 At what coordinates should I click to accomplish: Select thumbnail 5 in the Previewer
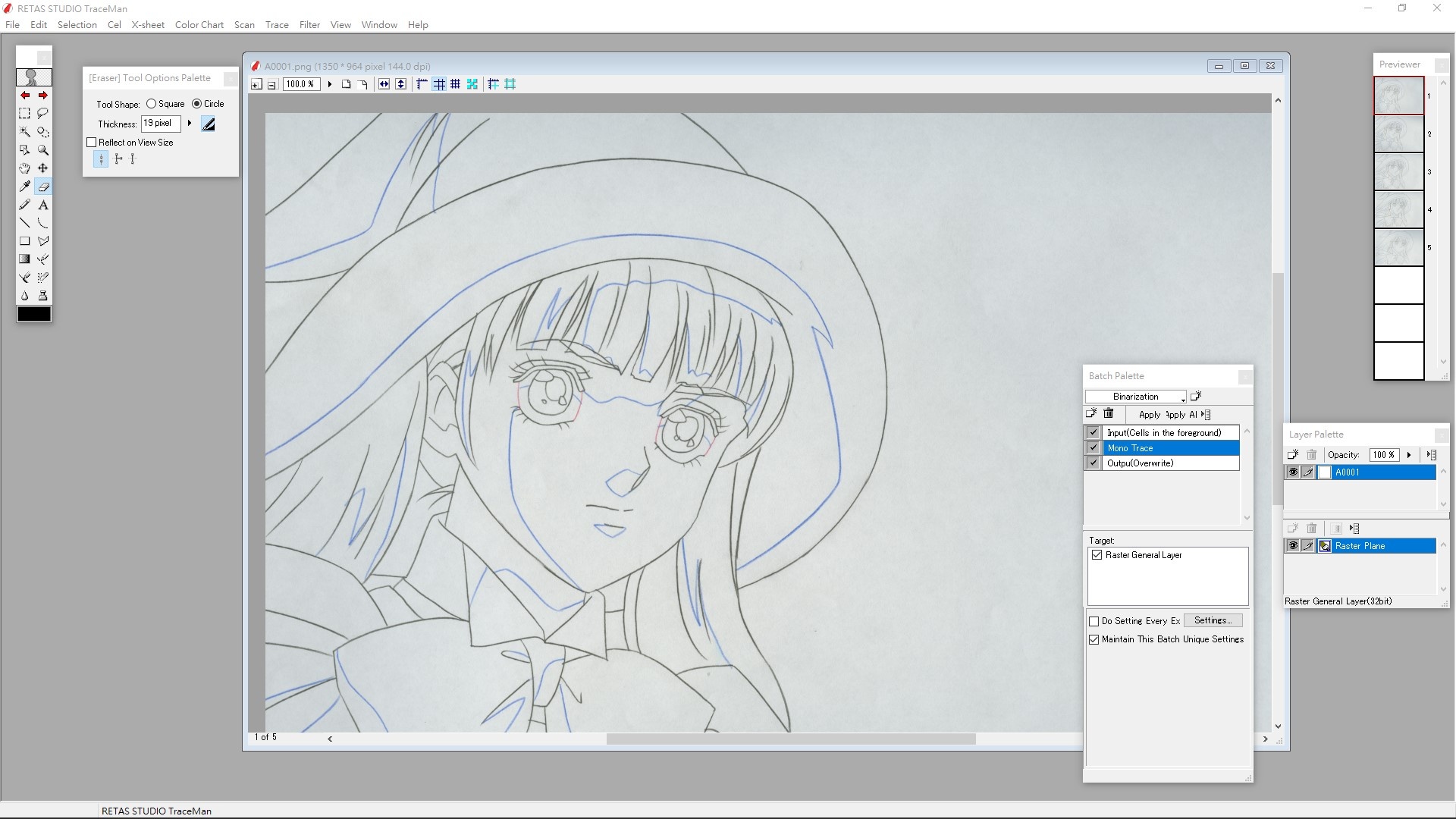coord(1399,247)
